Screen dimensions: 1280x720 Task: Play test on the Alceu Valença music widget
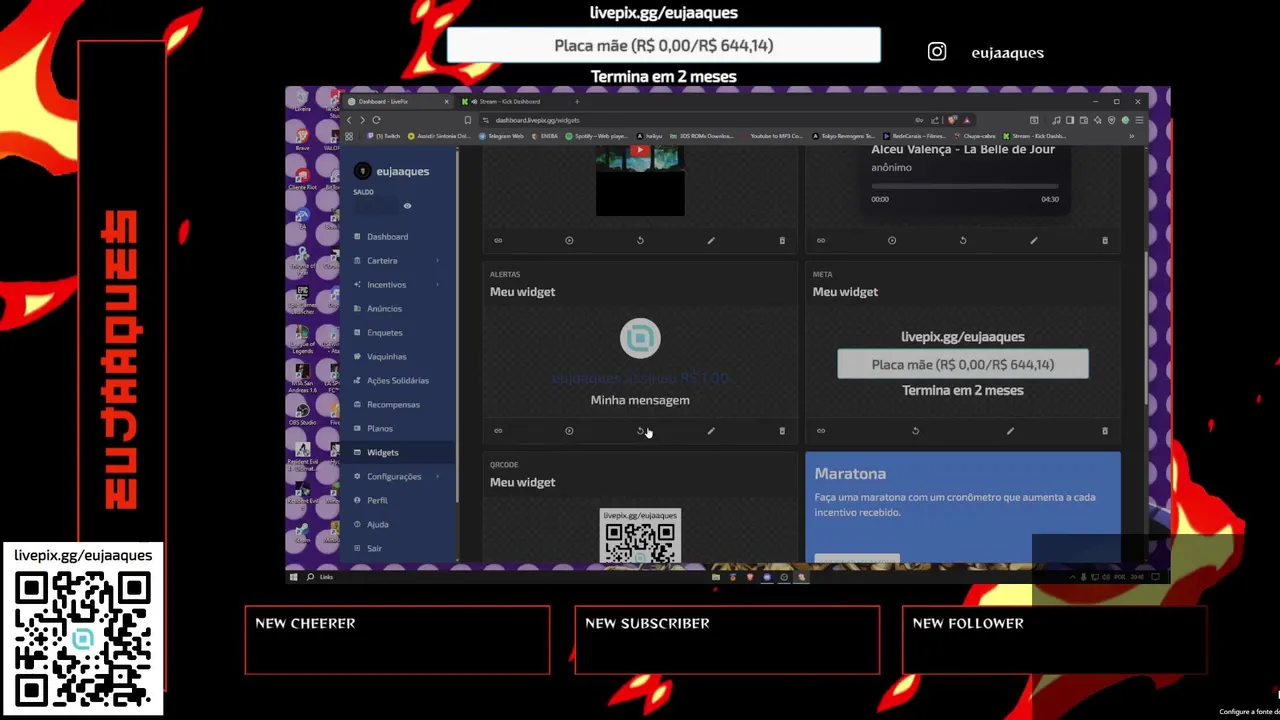[x=892, y=240]
